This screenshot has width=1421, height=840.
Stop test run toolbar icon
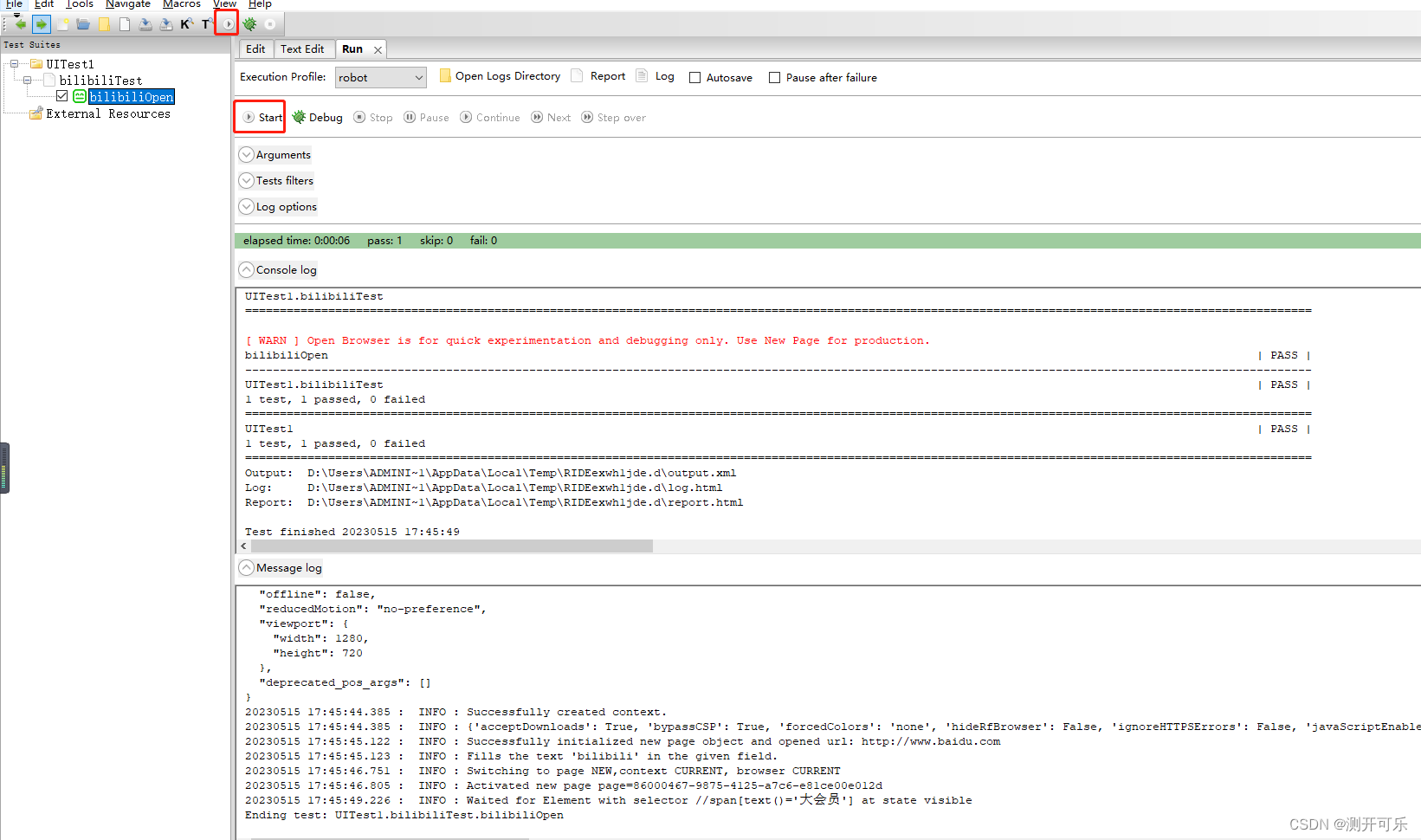[270, 24]
